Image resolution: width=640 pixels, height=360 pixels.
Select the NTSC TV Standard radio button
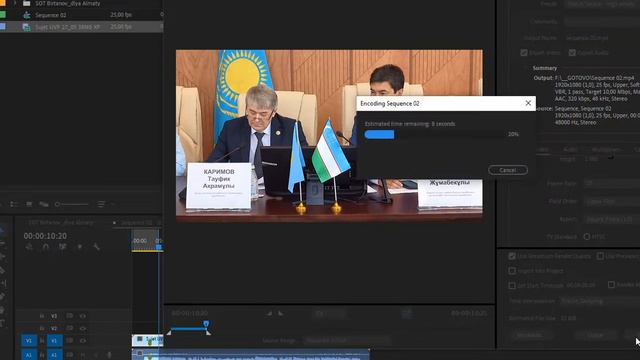pyautogui.click(x=587, y=237)
